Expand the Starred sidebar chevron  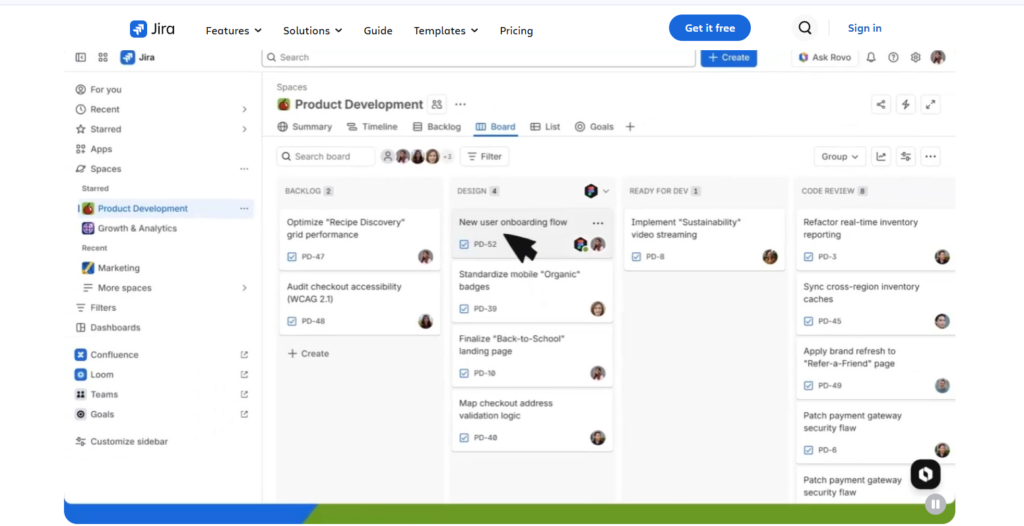click(244, 129)
